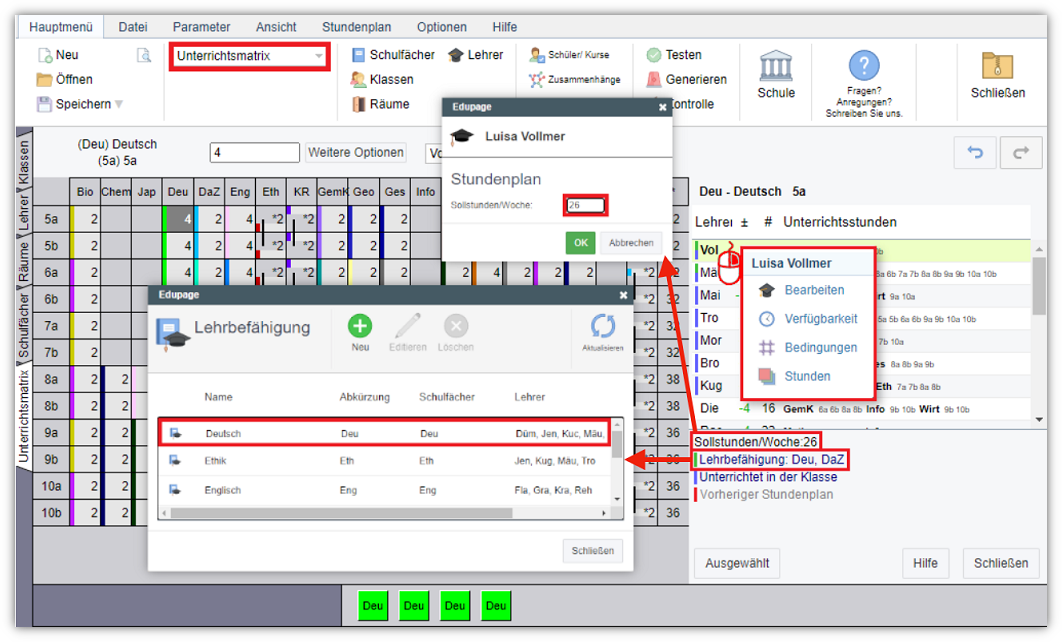
Task: Click the Sollstunden/Woche input field
Action: point(585,206)
